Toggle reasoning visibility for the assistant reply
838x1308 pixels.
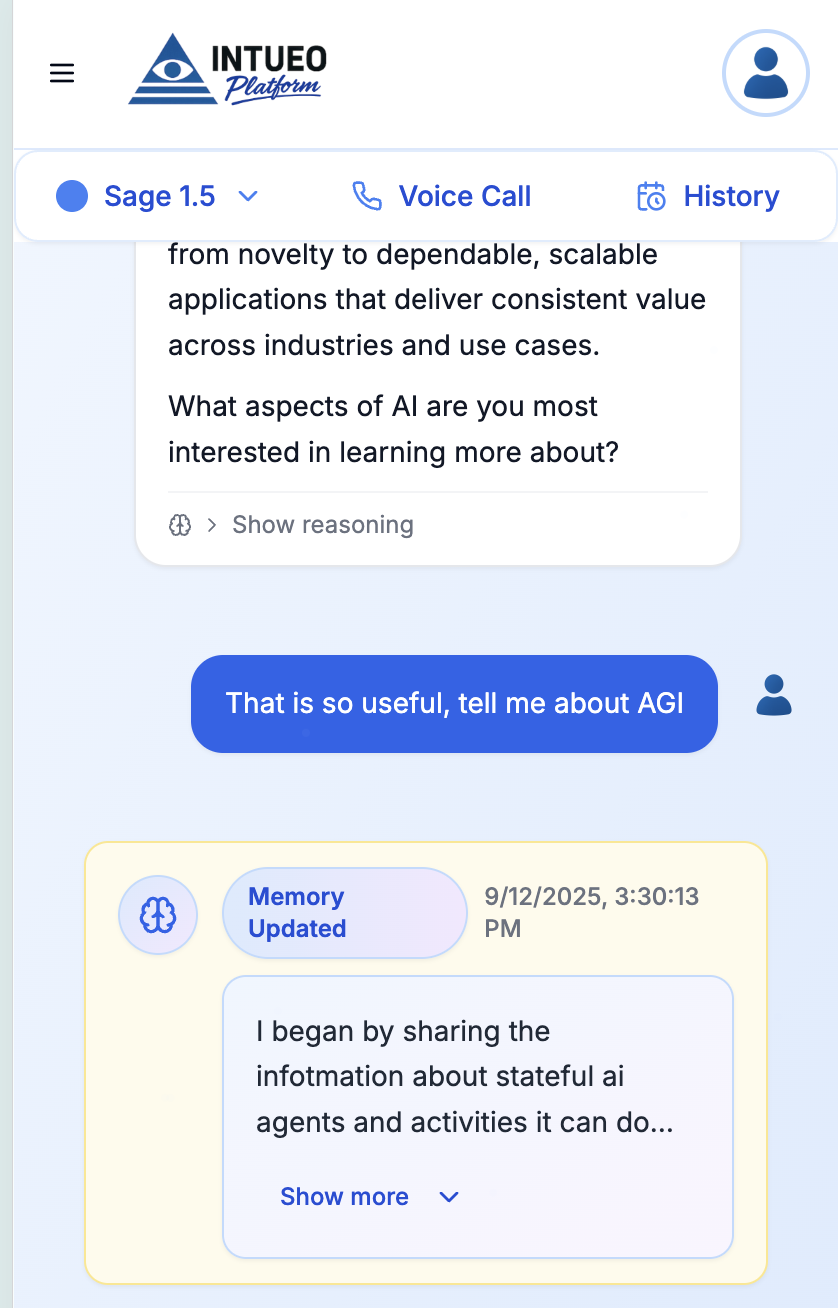(322, 524)
